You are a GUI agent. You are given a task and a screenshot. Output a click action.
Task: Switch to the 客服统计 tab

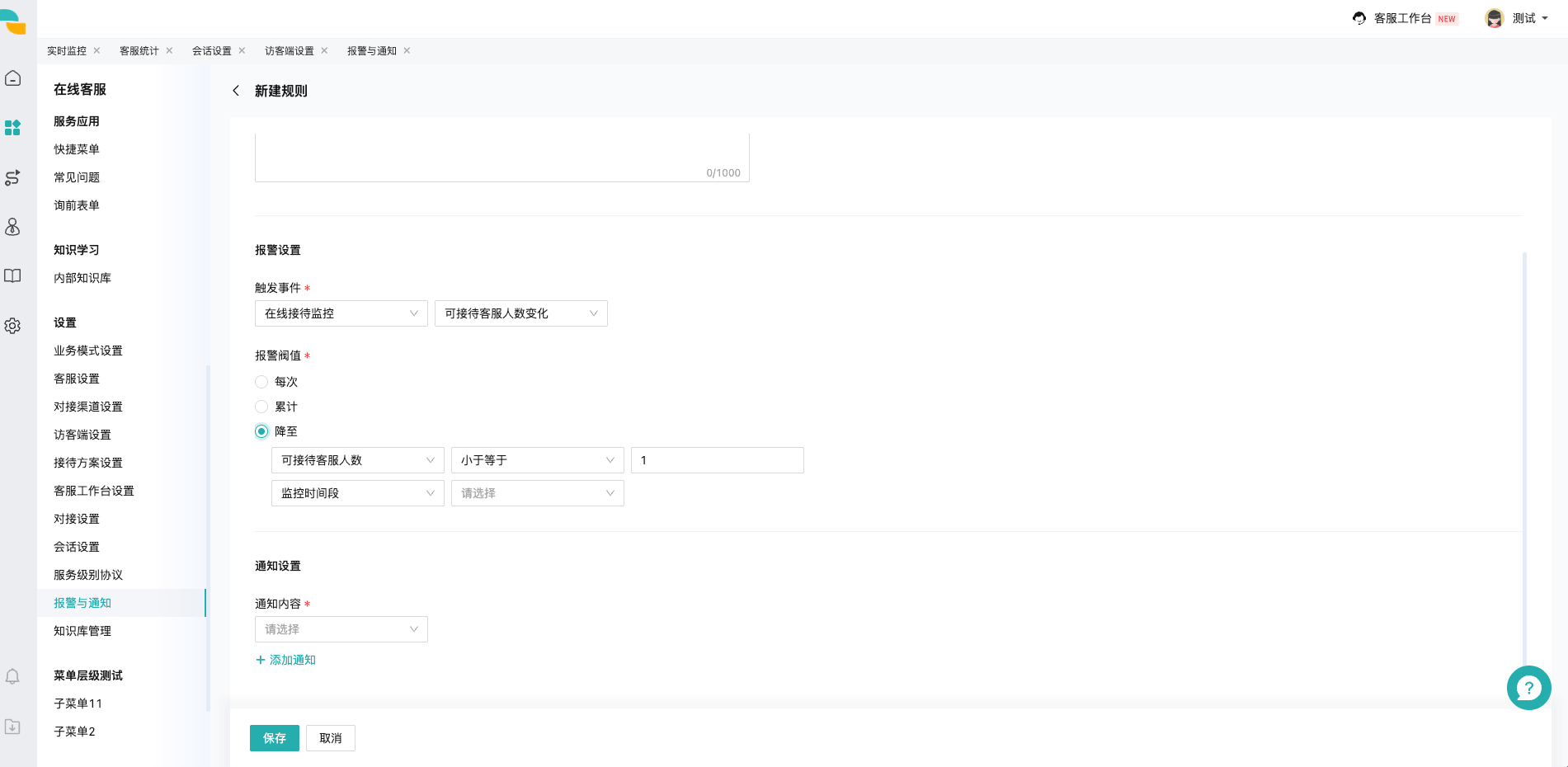(139, 51)
